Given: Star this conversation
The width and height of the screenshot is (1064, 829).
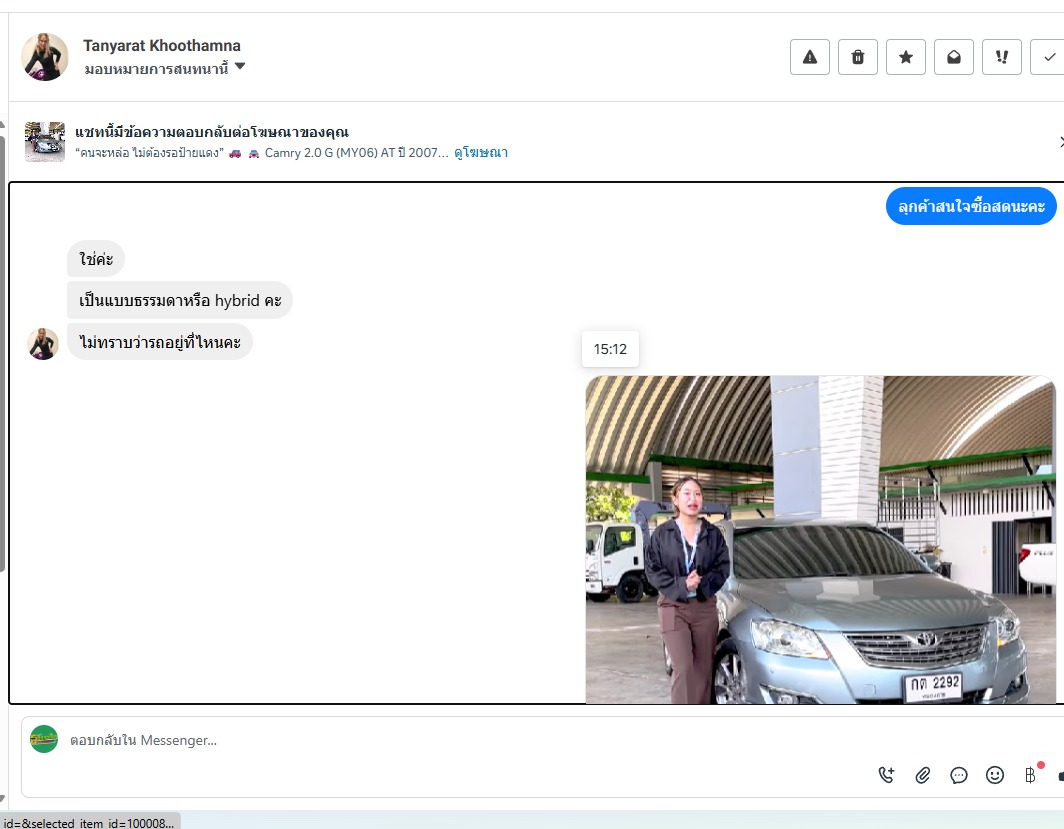Looking at the screenshot, I should [906, 57].
